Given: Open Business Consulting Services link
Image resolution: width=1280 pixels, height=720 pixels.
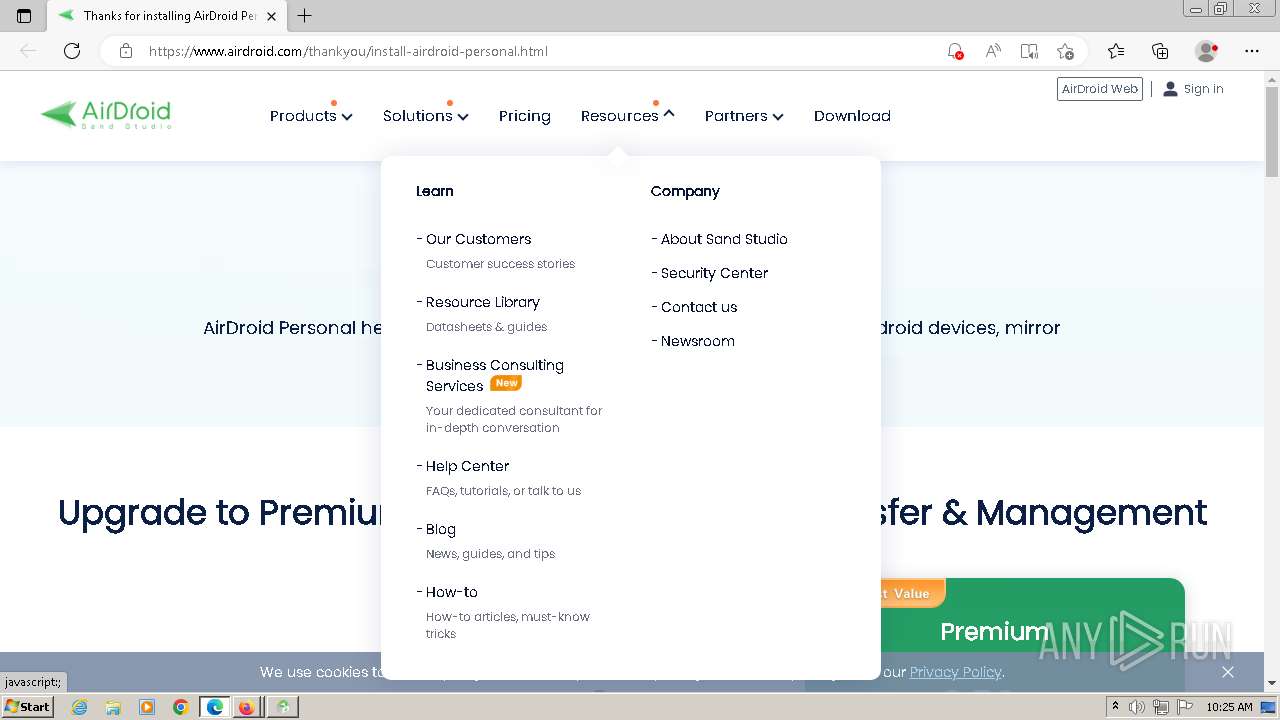Looking at the screenshot, I should pyautogui.click(x=495, y=375).
